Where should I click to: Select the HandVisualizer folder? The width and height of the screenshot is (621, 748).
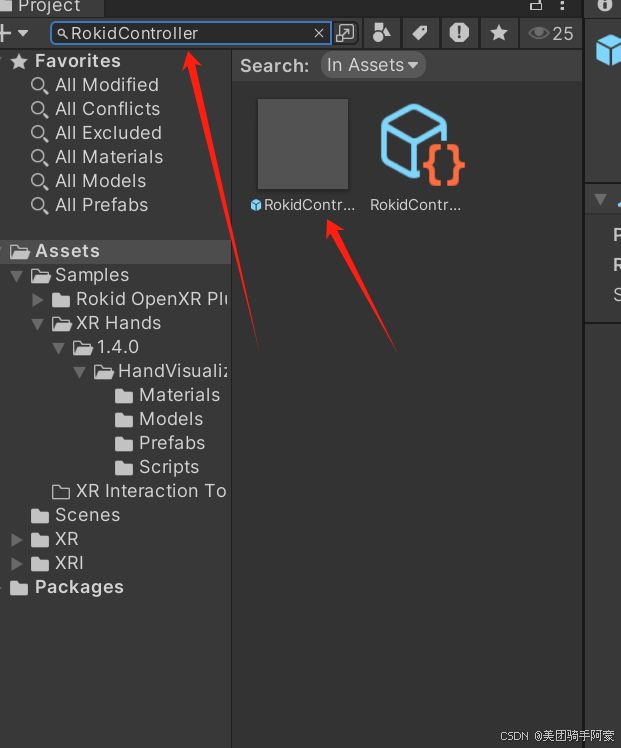click(x=173, y=371)
